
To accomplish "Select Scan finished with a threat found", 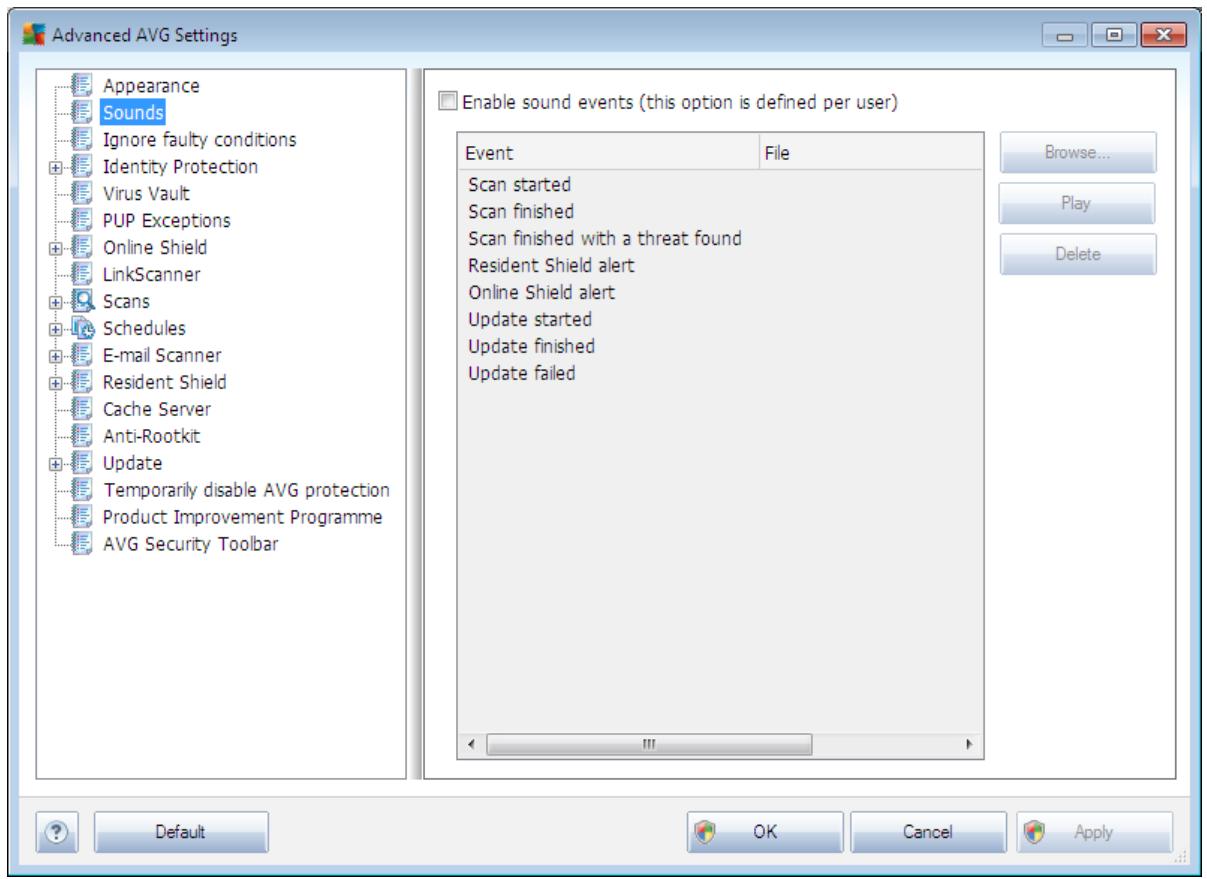I will (x=604, y=239).
